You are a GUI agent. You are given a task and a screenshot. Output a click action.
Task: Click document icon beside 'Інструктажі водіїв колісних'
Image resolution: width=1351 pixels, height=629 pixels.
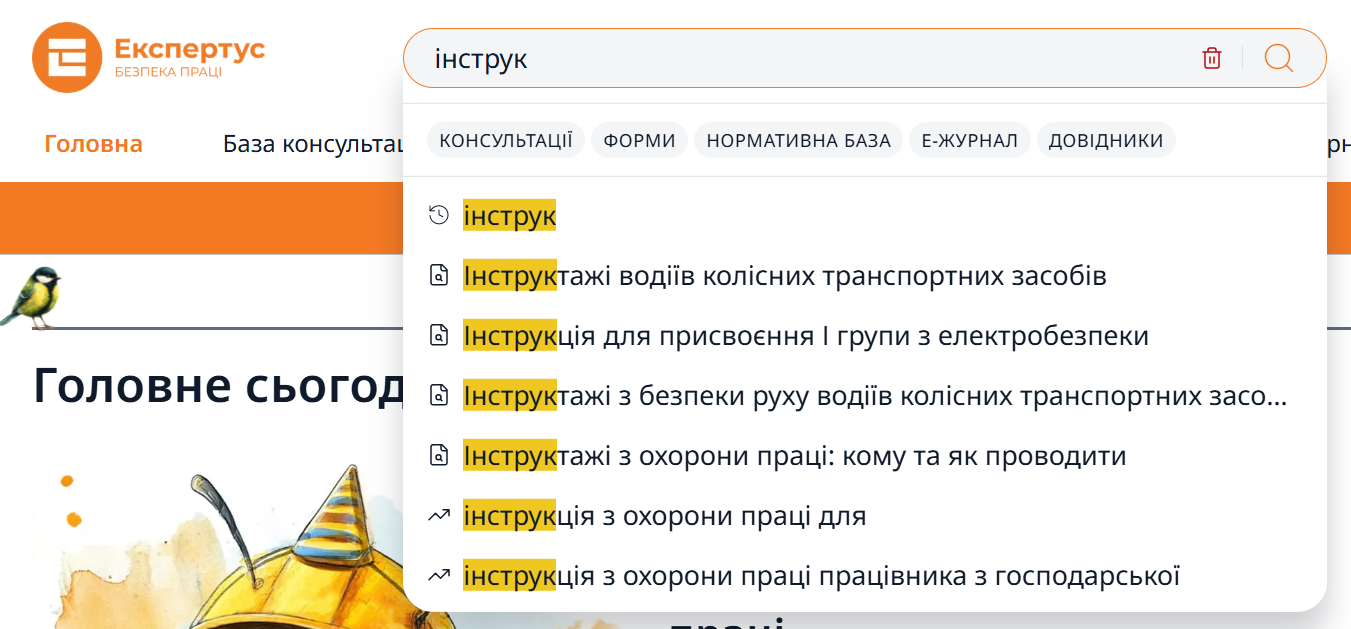tap(438, 275)
